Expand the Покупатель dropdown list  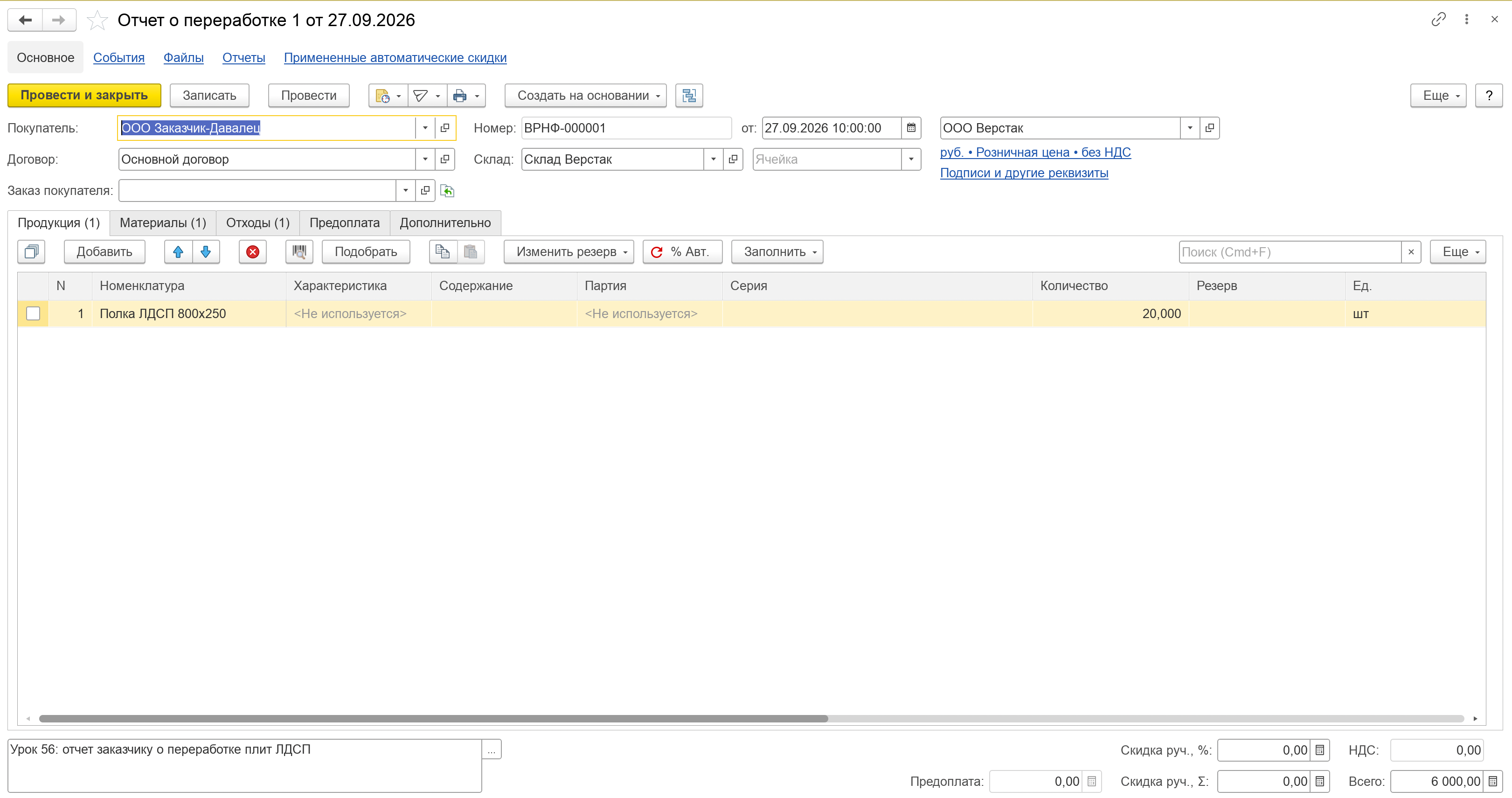(425, 128)
